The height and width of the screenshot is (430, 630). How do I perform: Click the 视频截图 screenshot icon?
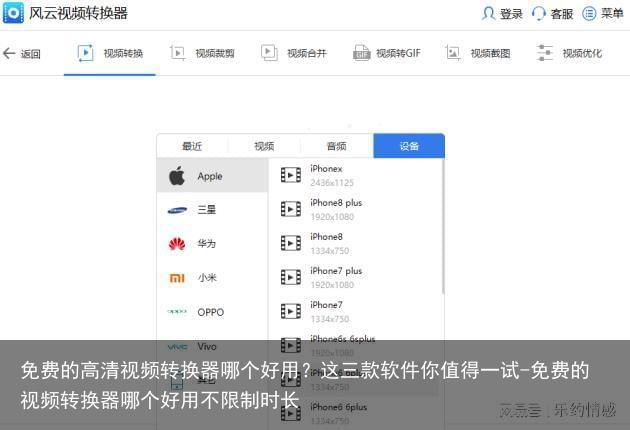tap(453, 53)
